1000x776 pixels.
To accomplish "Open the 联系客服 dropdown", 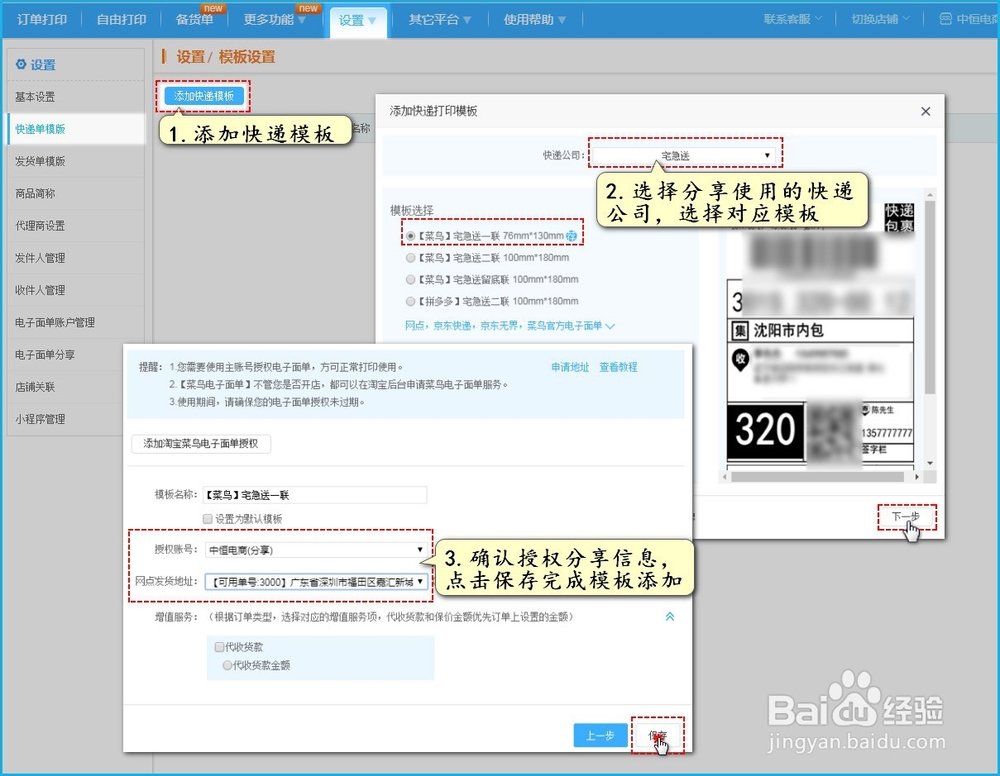I will point(793,19).
